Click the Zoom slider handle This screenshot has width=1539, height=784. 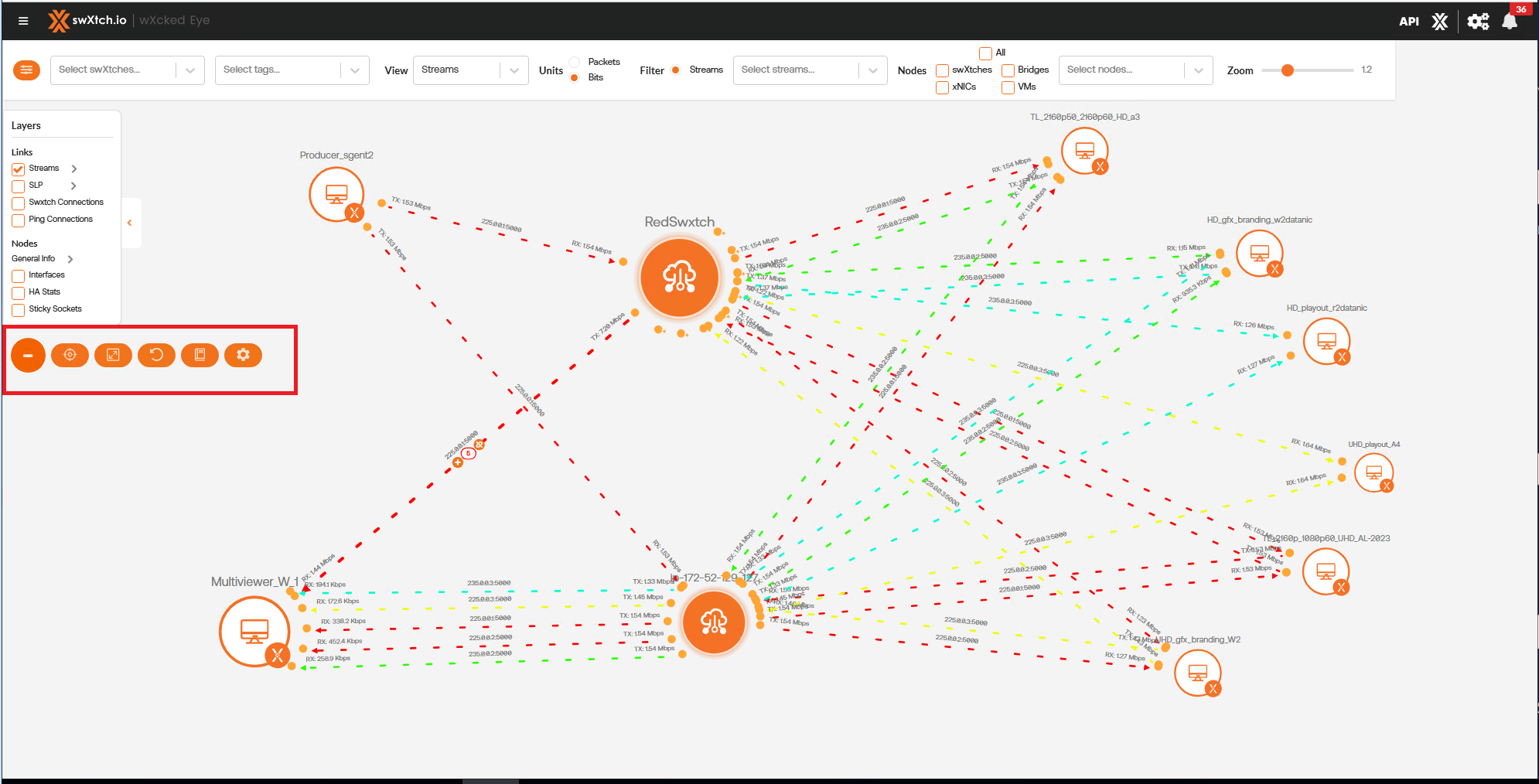1287,70
